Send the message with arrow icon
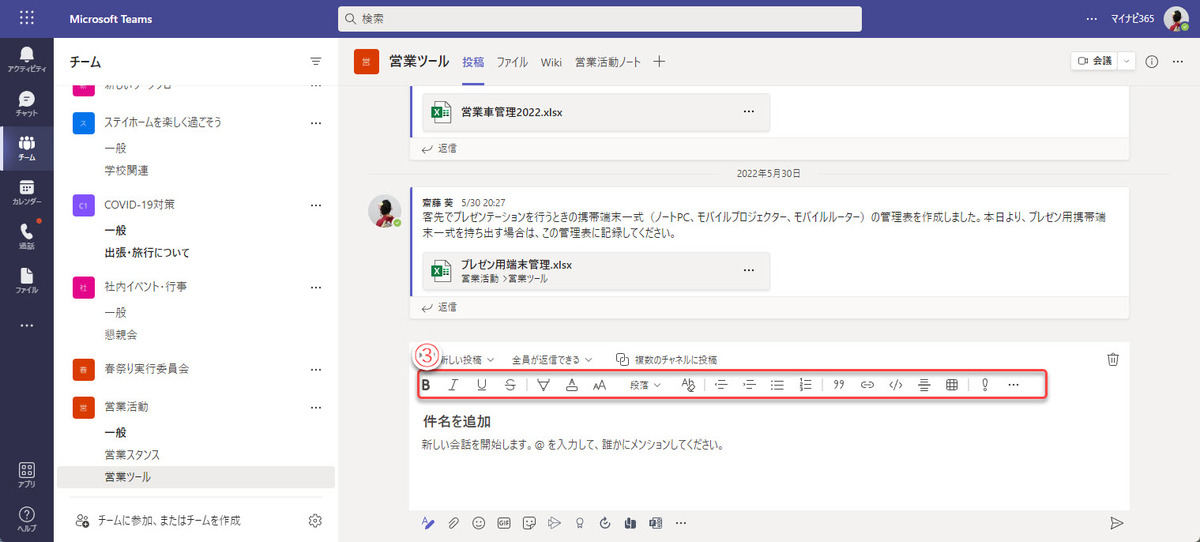The height and width of the screenshot is (542, 1200). pyautogui.click(x=1117, y=522)
